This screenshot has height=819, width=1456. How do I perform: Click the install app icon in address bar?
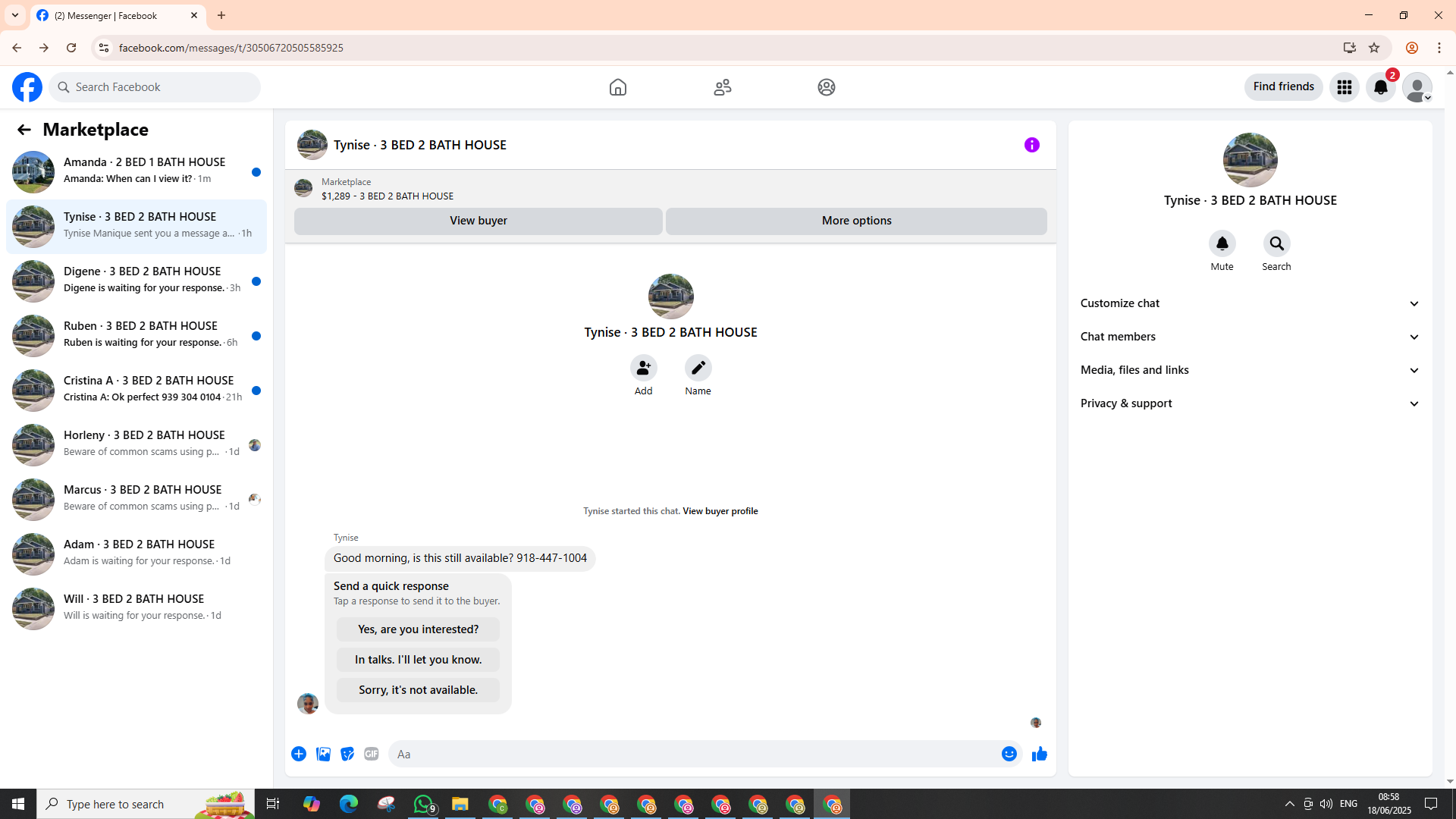click(1349, 48)
